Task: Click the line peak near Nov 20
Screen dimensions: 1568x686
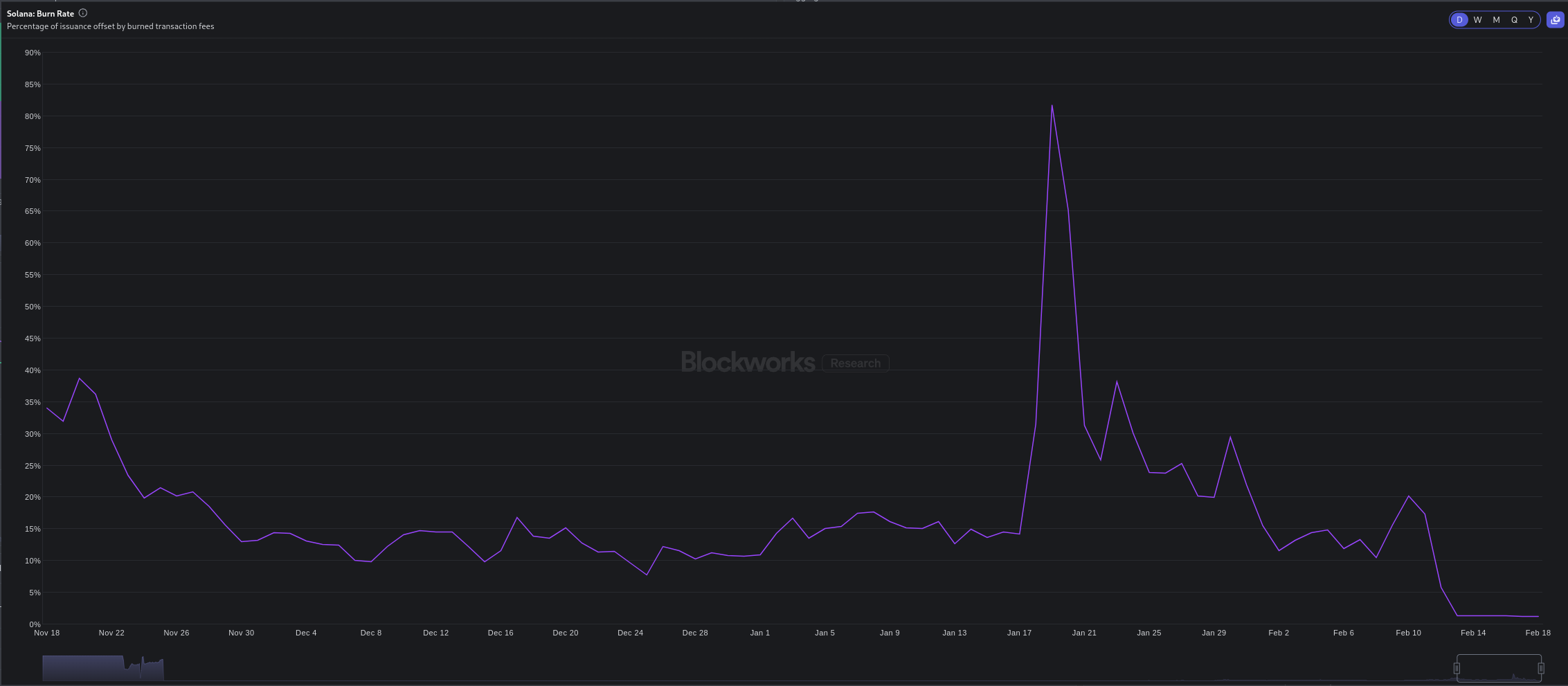Action: point(80,379)
